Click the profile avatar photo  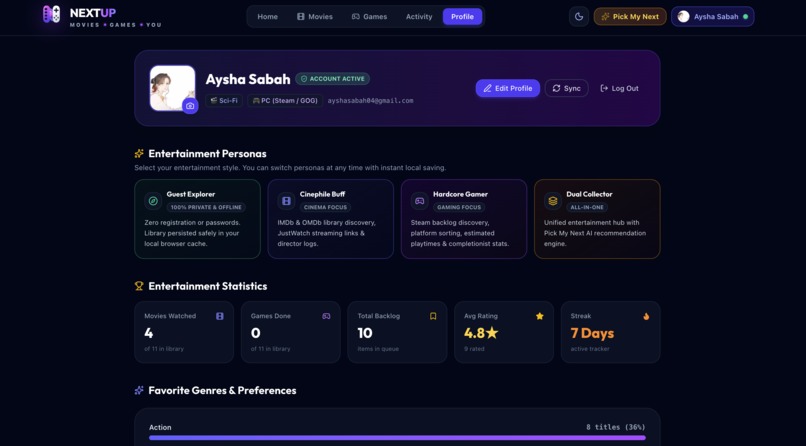point(172,88)
